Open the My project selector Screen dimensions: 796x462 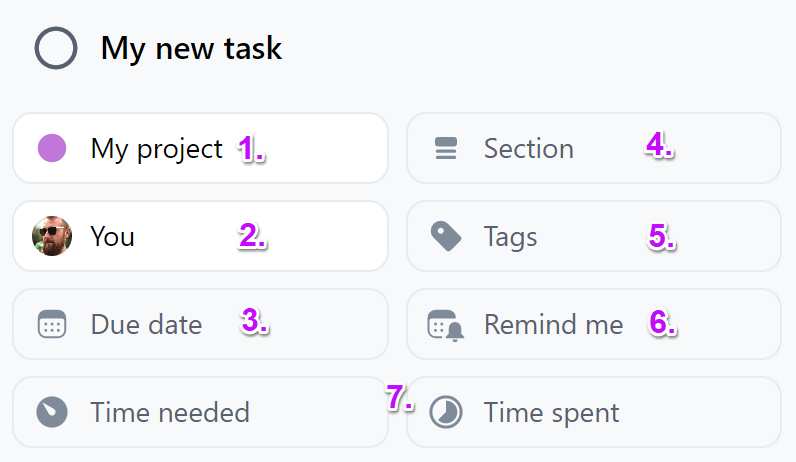(201, 148)
